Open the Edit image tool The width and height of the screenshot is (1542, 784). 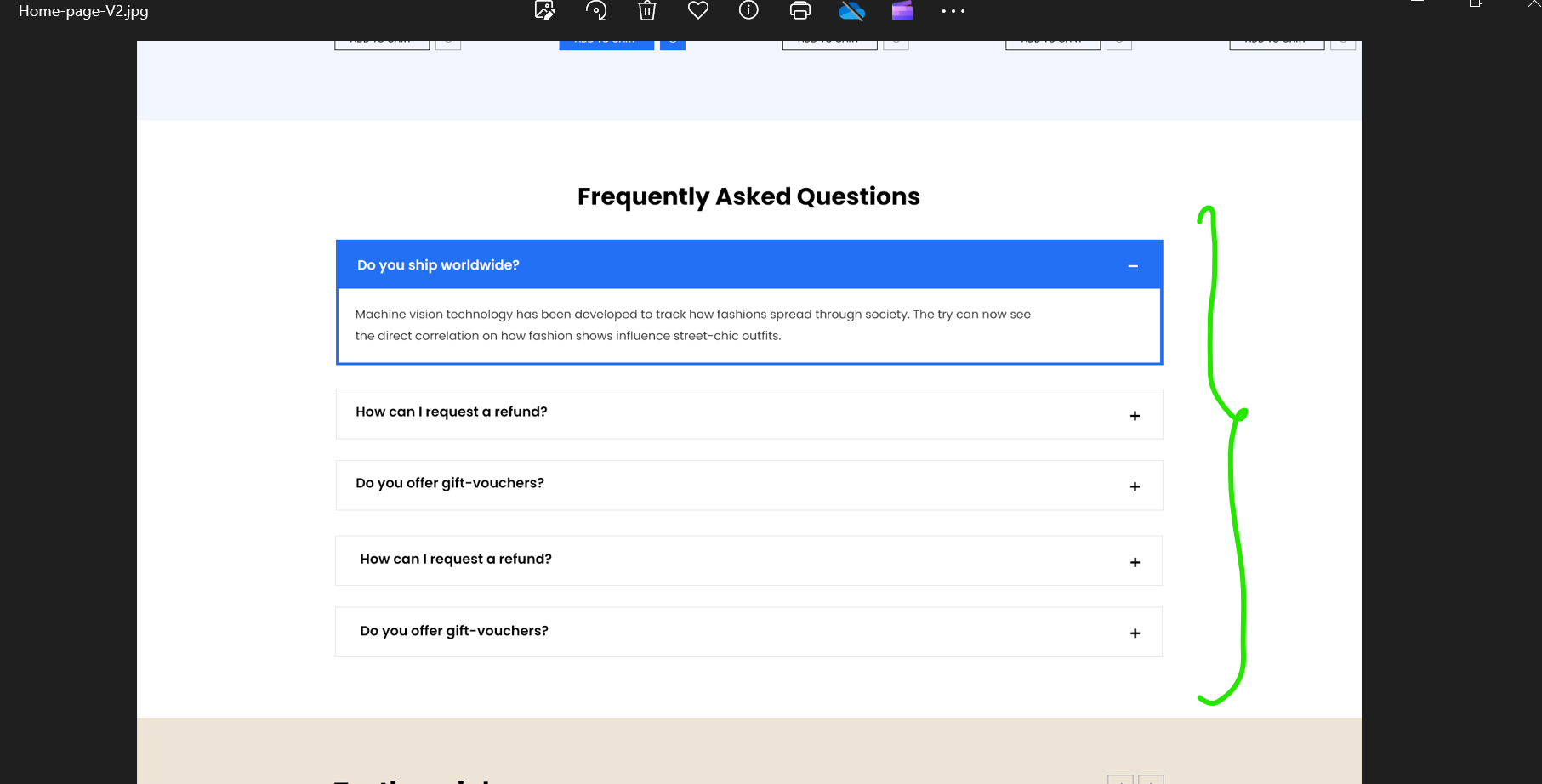[544, 10]
